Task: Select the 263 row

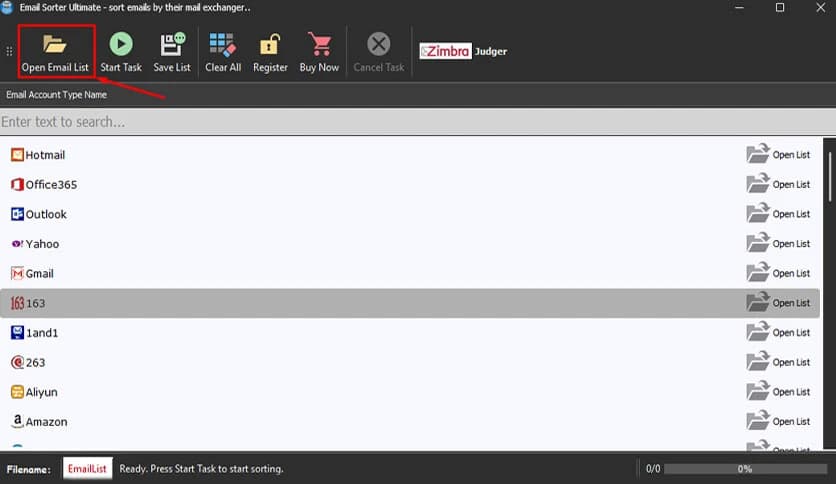Action: click(409, 362)
